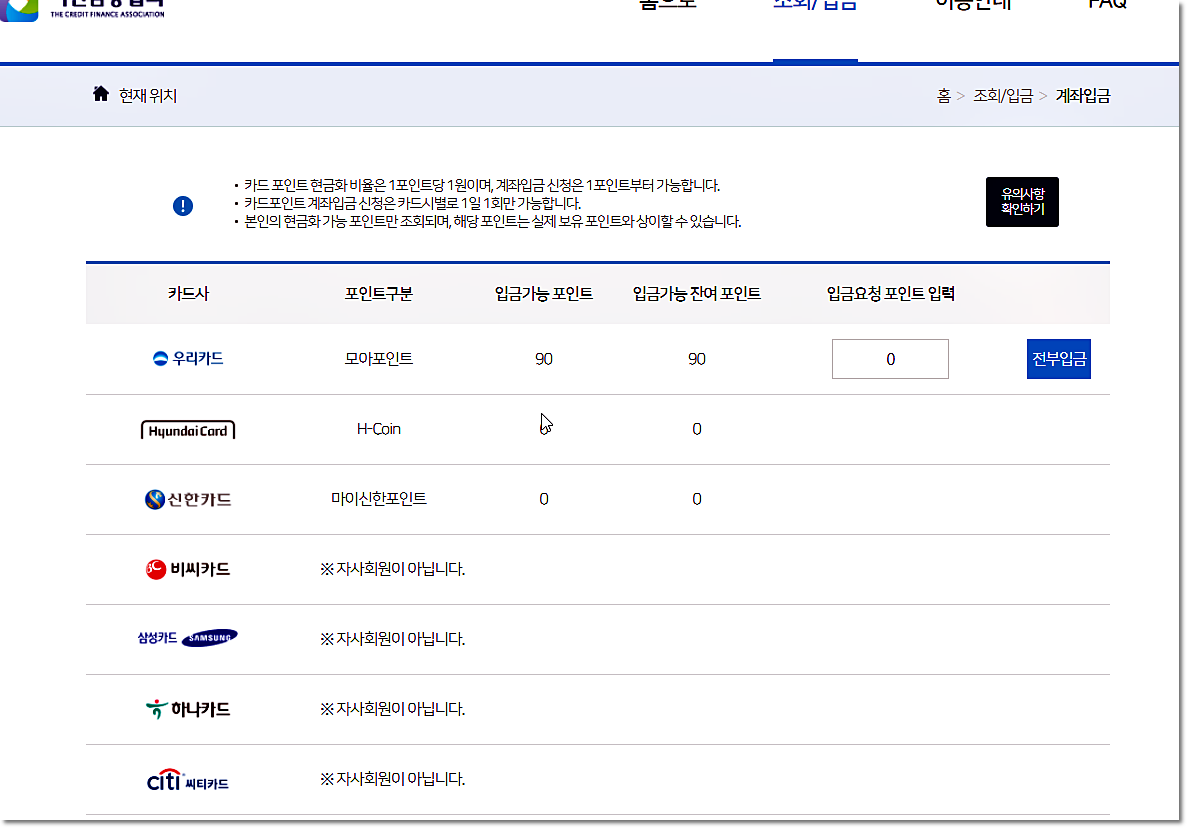Click 신한카드 입금가능 포인트 value 0

pos(544,499)
